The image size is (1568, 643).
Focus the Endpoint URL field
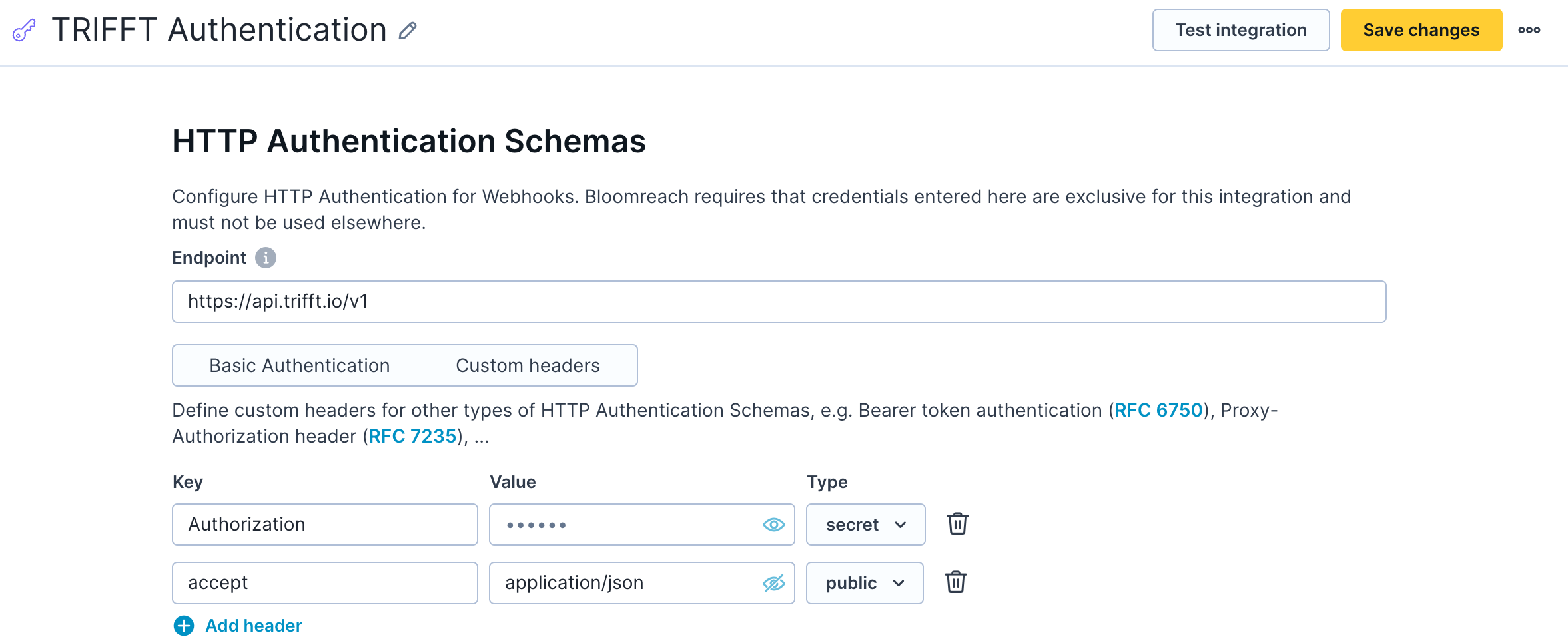pos(779,302)
